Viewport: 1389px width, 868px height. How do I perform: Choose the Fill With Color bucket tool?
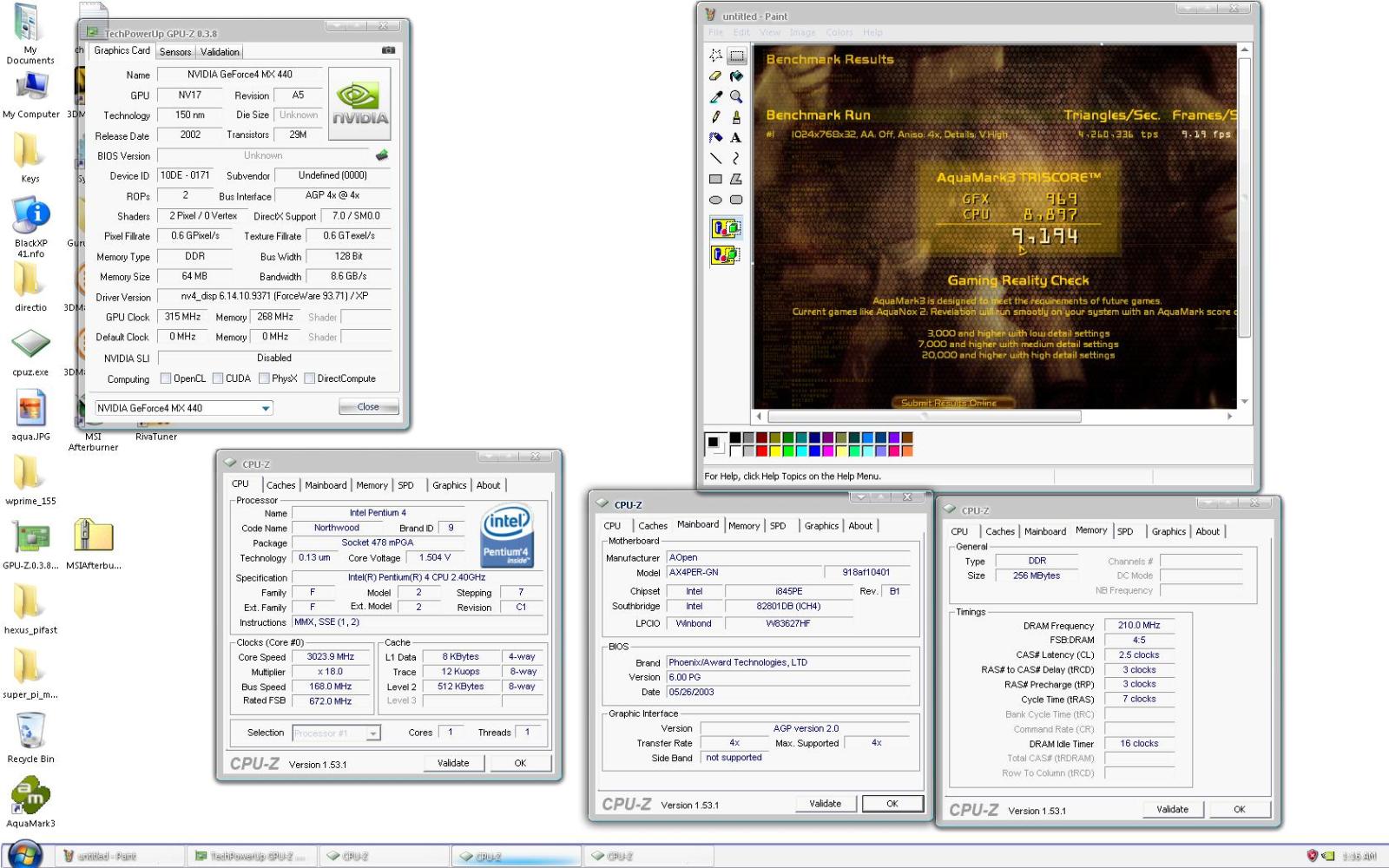pos(736,76)
